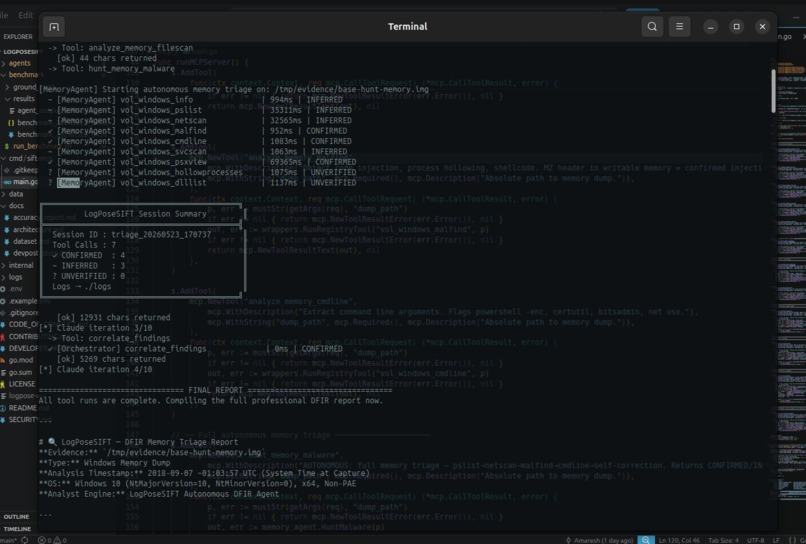The width and height of the screenshot is (806, 544).
Task: Open CONTRIBUTING file in Explorer
Action: click(20, 337)
